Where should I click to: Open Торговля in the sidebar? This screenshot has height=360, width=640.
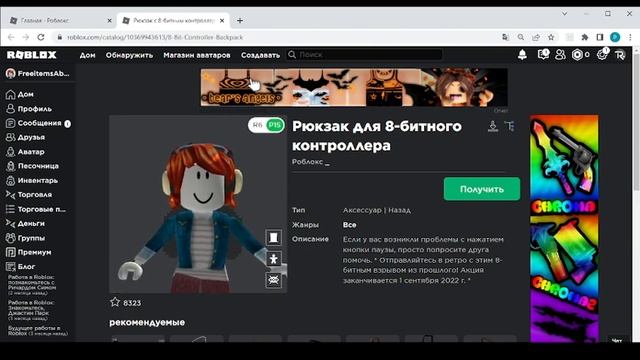coord(34,195)
